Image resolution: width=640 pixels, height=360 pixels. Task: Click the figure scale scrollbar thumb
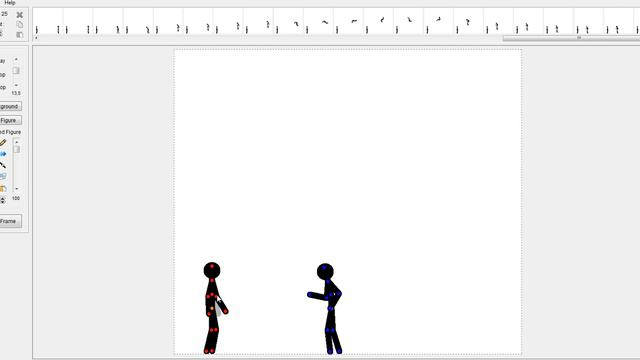pyautogui.click(x=17, y=149)
